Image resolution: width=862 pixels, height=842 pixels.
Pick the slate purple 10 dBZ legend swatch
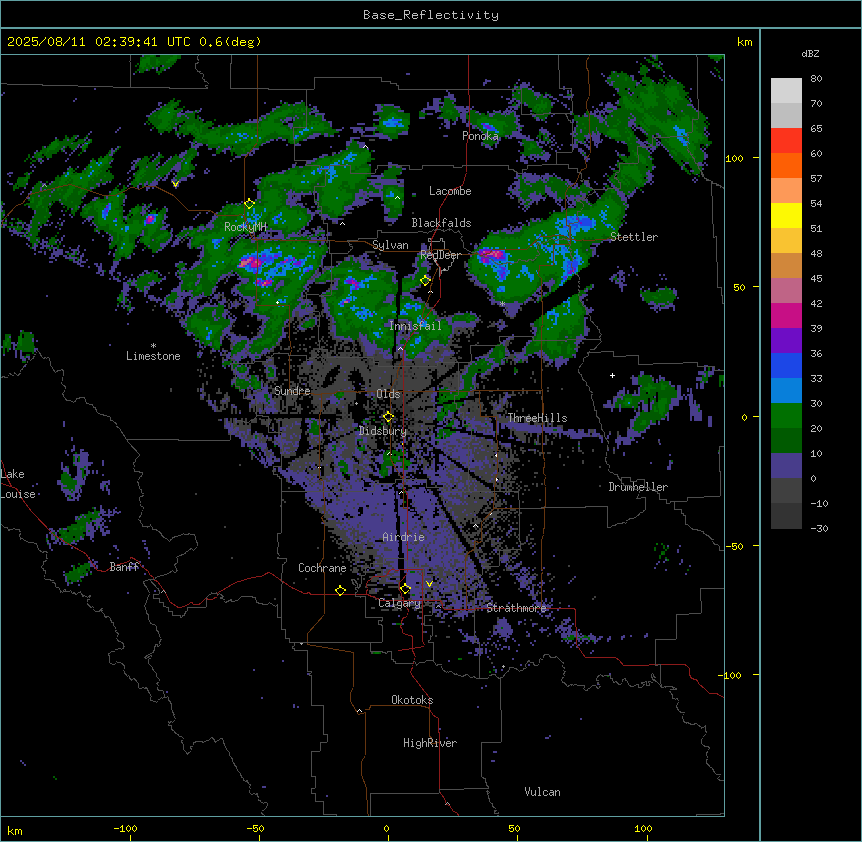tap(786, 466)
